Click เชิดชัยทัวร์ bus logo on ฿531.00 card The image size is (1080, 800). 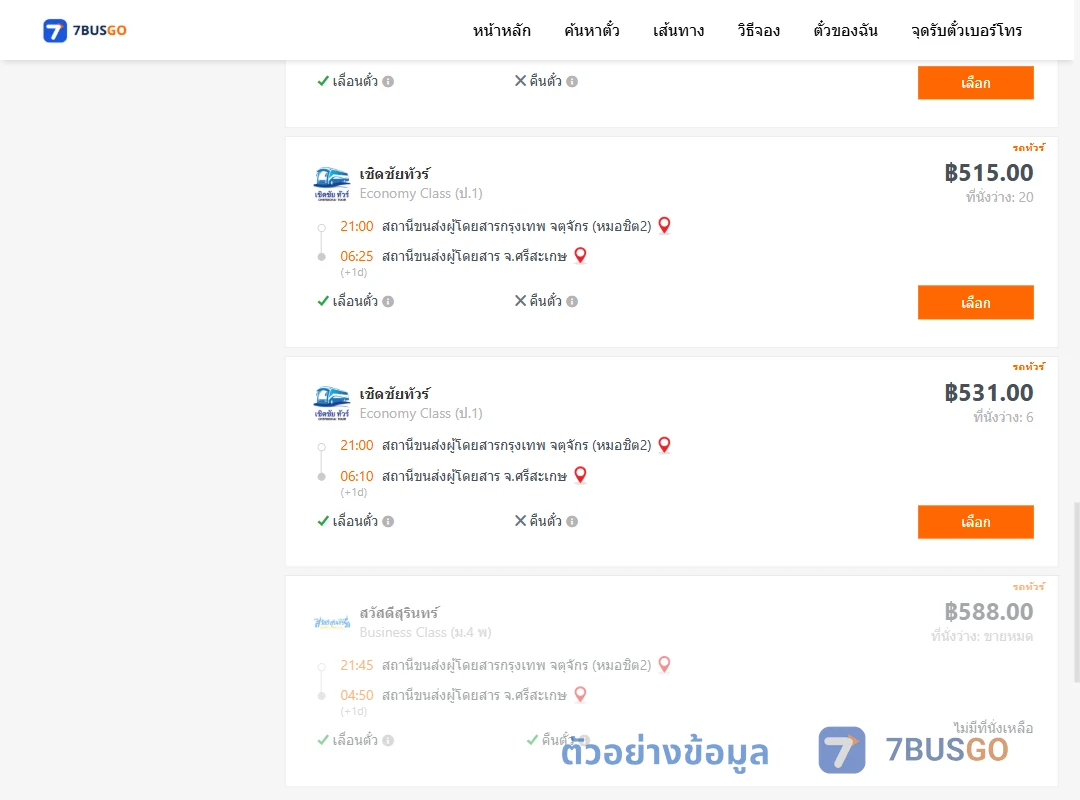332,403
